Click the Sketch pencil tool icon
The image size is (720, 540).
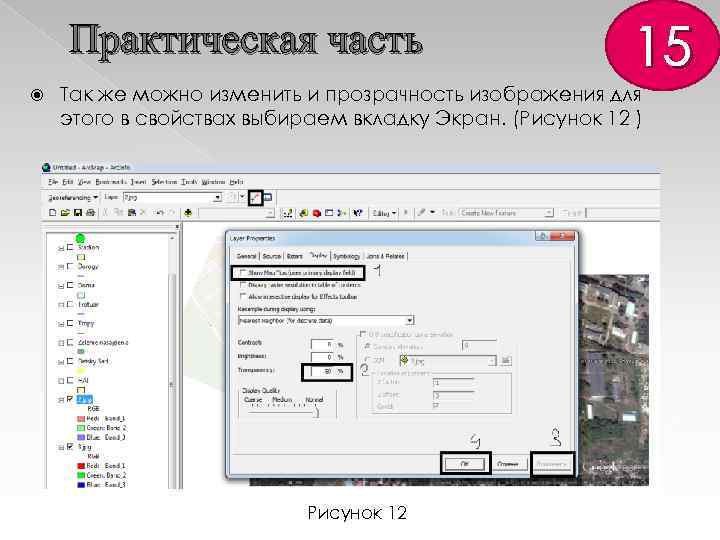tap(421, 213)
